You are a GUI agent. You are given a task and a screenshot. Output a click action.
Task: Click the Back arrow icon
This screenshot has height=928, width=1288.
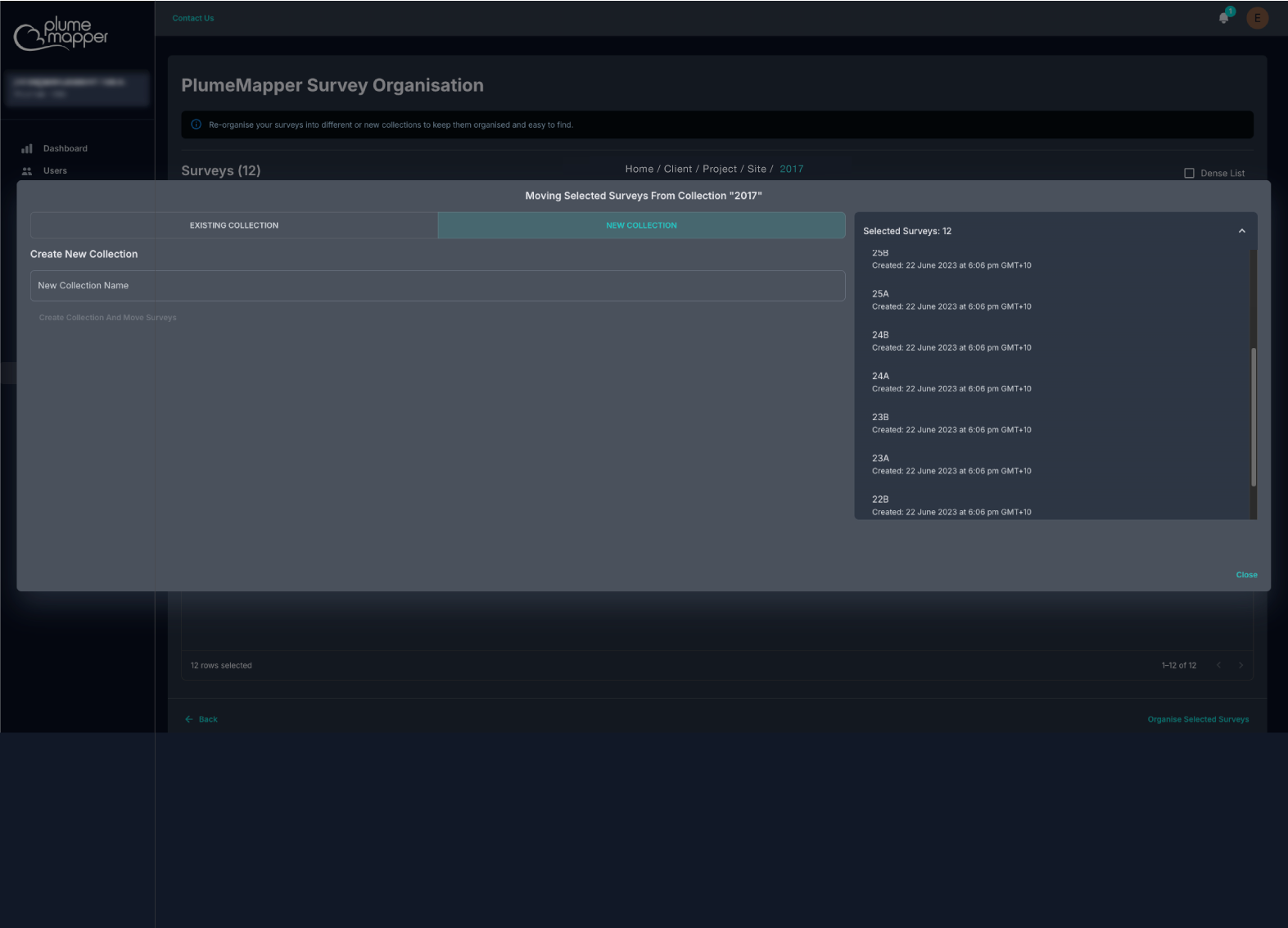189,719
